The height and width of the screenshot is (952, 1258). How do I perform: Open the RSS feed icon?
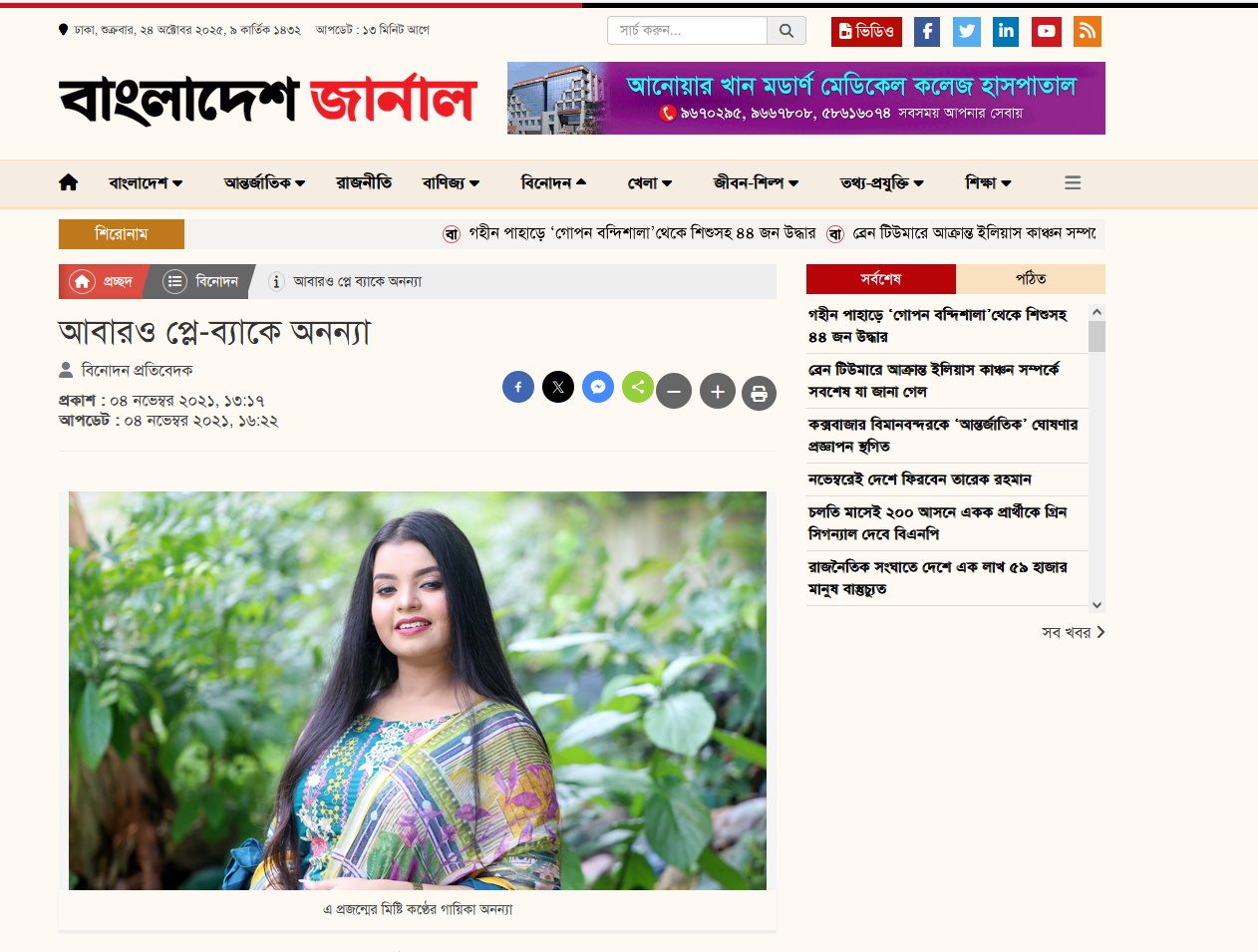coord(1088,32)
